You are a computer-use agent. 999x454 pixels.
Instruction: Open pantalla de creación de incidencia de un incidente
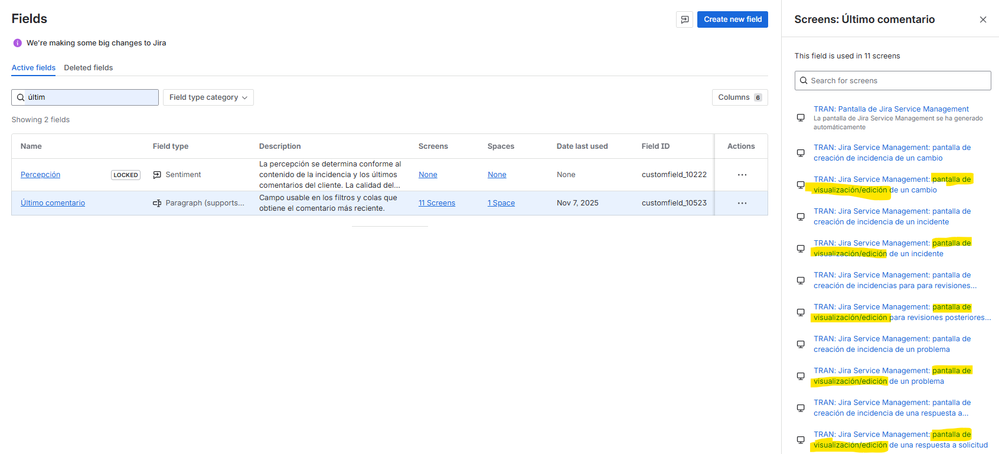tap(892, 216)
